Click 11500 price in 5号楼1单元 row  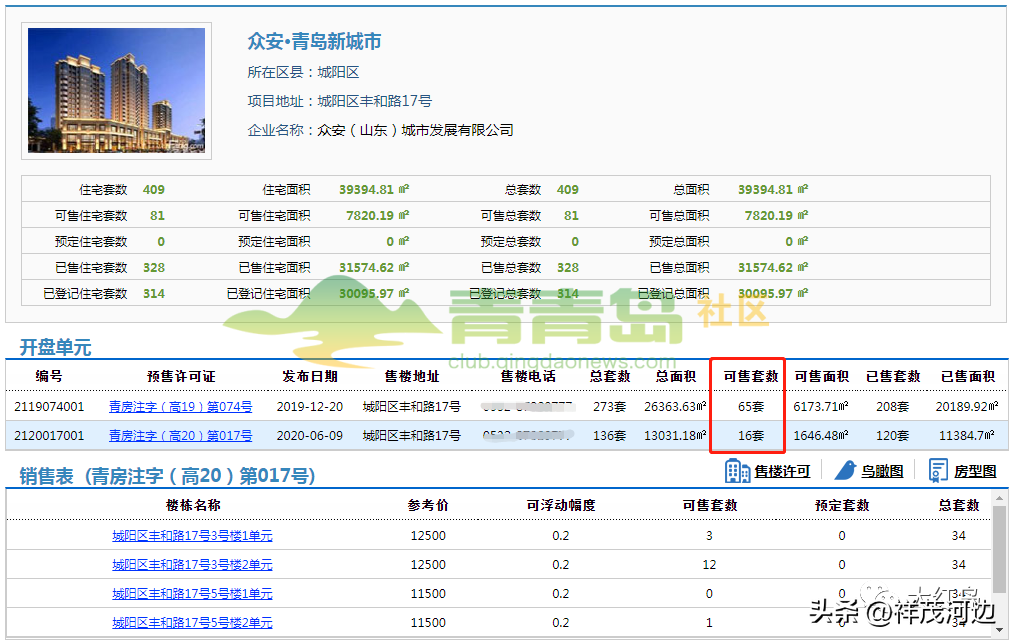click(x=428, y=594)
